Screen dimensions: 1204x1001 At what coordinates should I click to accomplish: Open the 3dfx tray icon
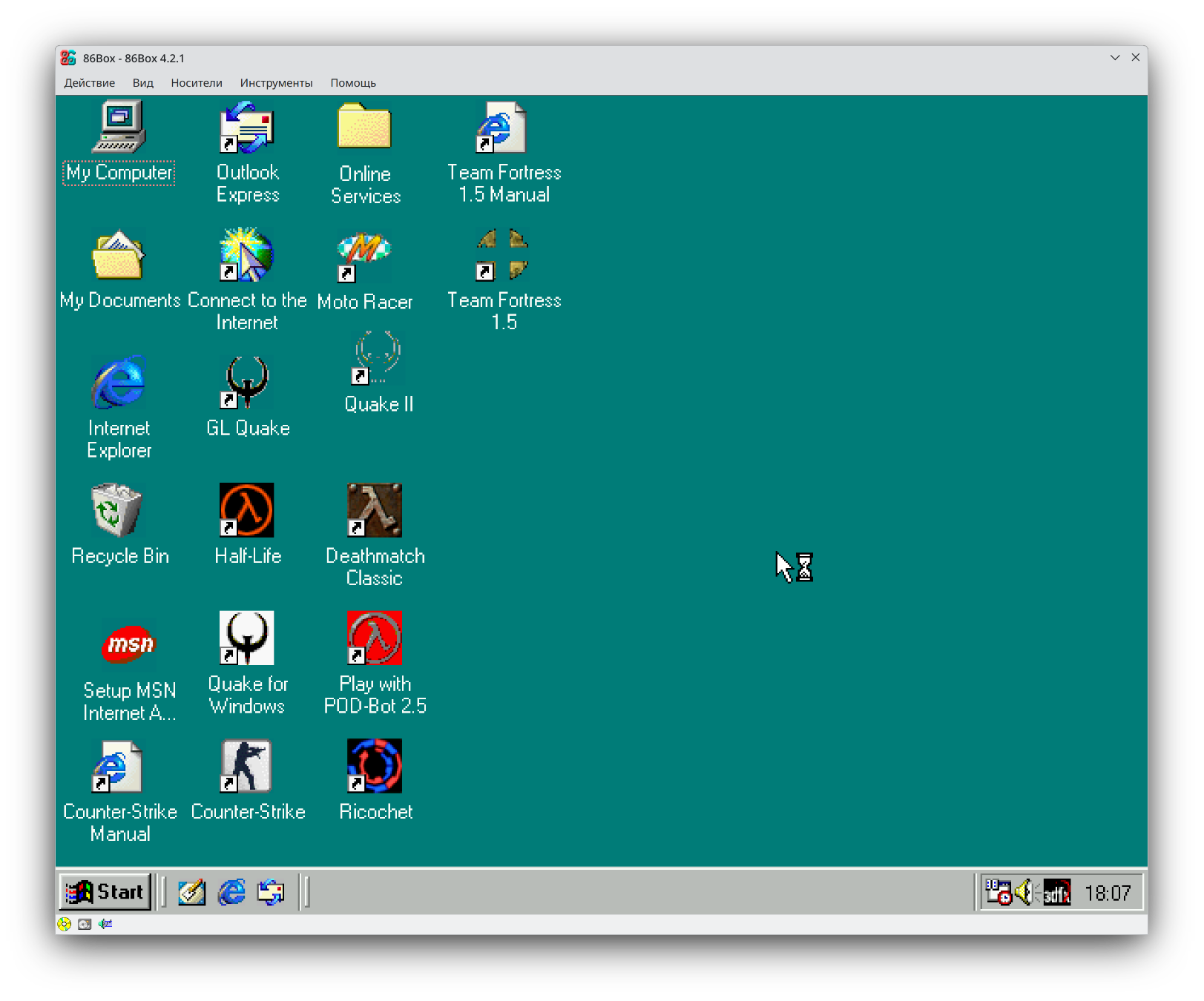tap(1057, 892)
